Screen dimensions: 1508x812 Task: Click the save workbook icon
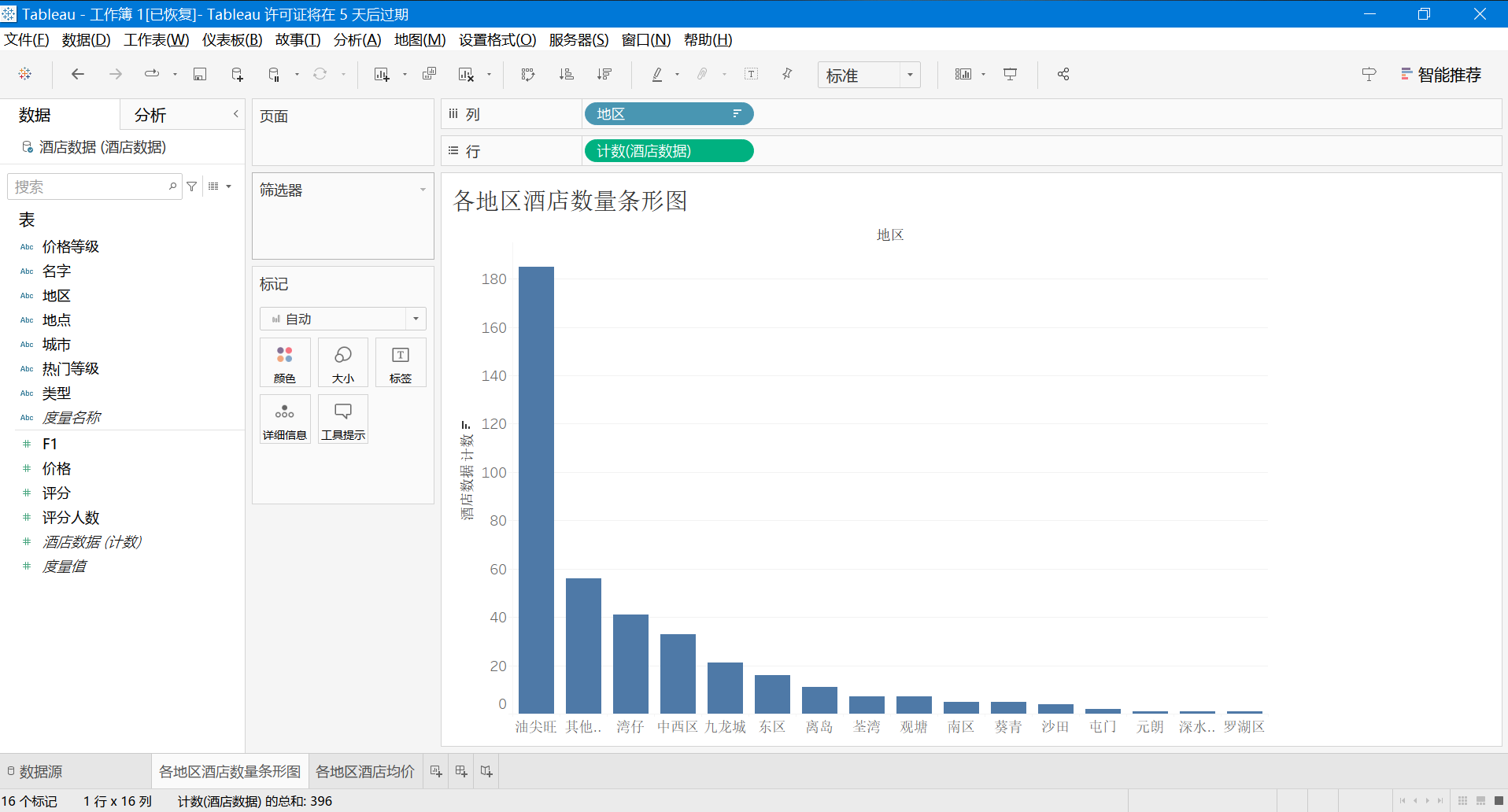(x=200, y=74)
